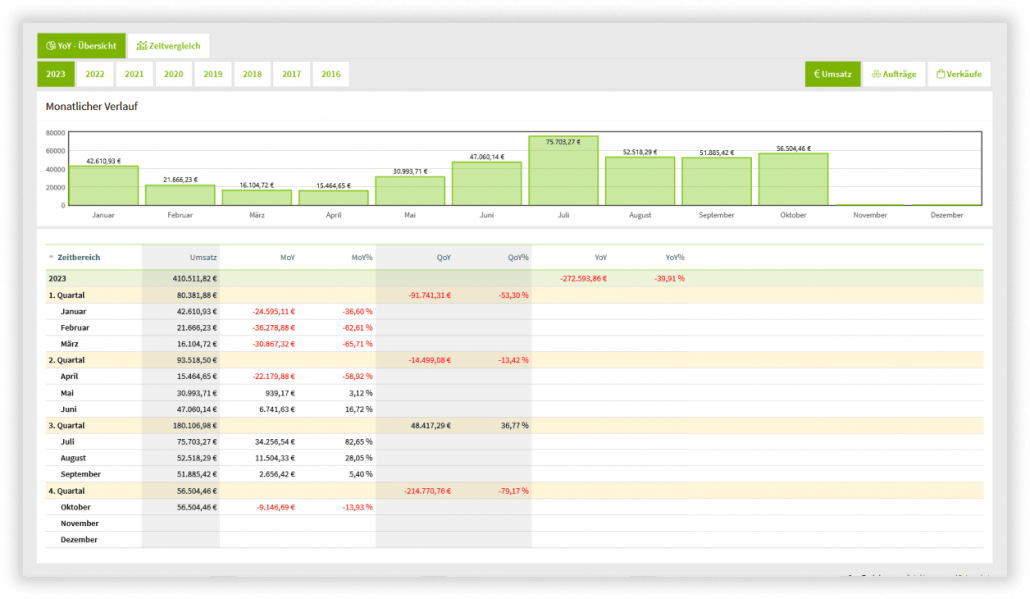Click the Juli bar in chart

click(564, 171)
